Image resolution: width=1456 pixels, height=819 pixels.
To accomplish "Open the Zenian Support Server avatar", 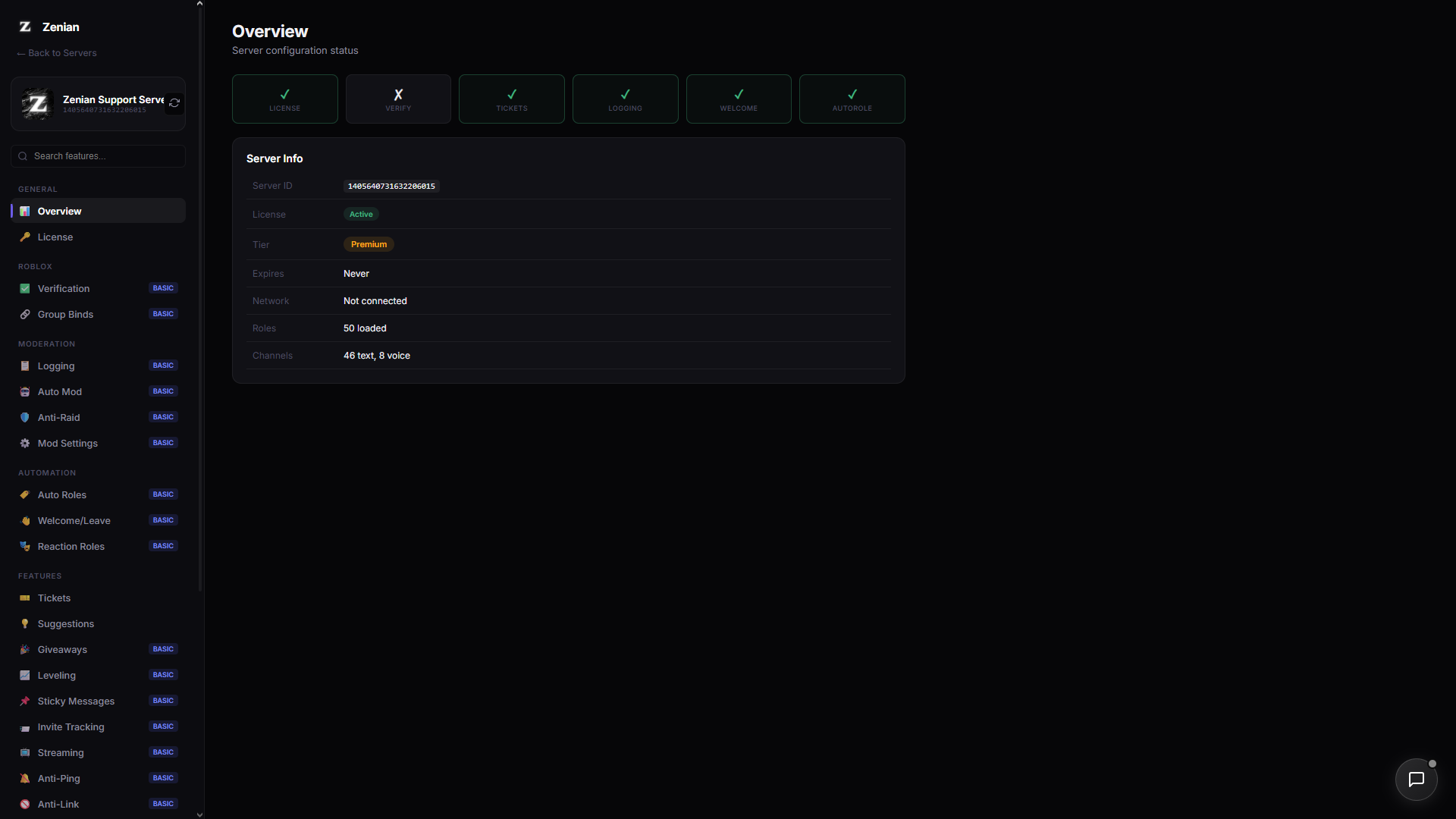I will coord(37,104).
